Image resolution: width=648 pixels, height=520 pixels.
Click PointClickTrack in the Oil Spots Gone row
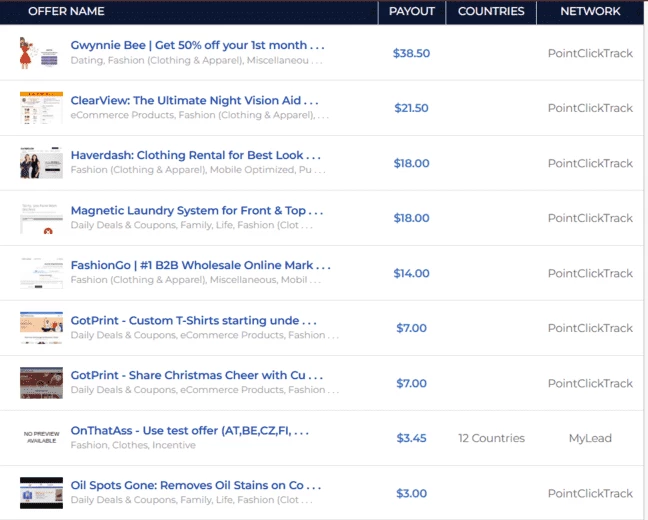pos(590,493)
